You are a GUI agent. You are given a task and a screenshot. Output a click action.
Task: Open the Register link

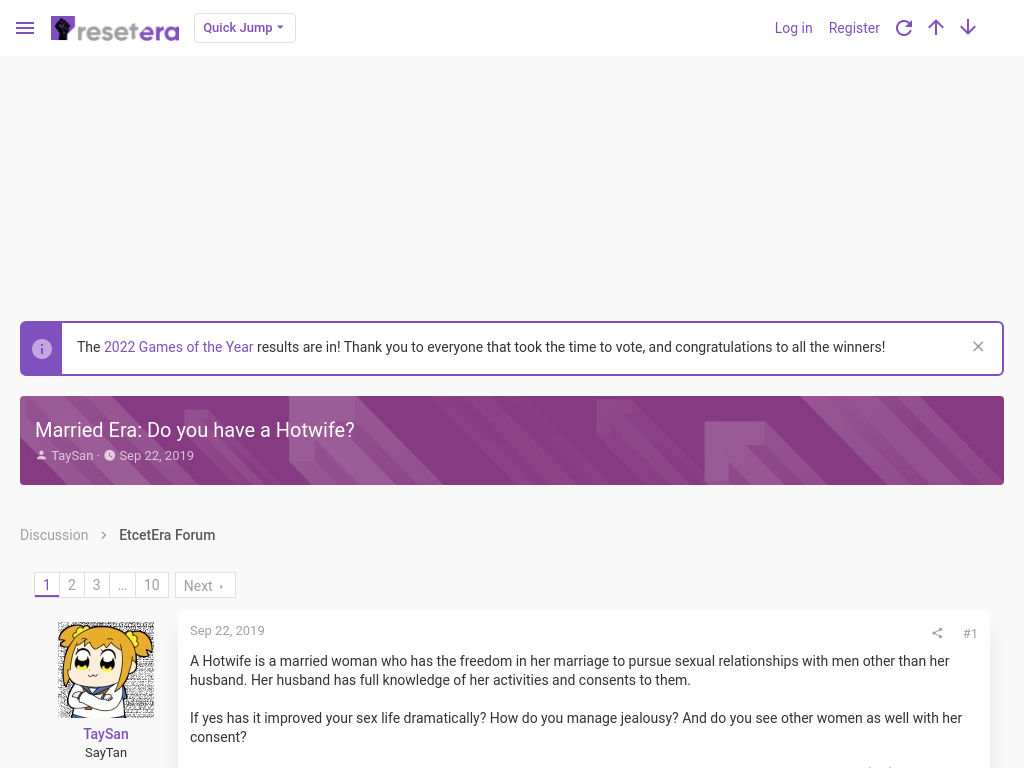coord(854,28)
